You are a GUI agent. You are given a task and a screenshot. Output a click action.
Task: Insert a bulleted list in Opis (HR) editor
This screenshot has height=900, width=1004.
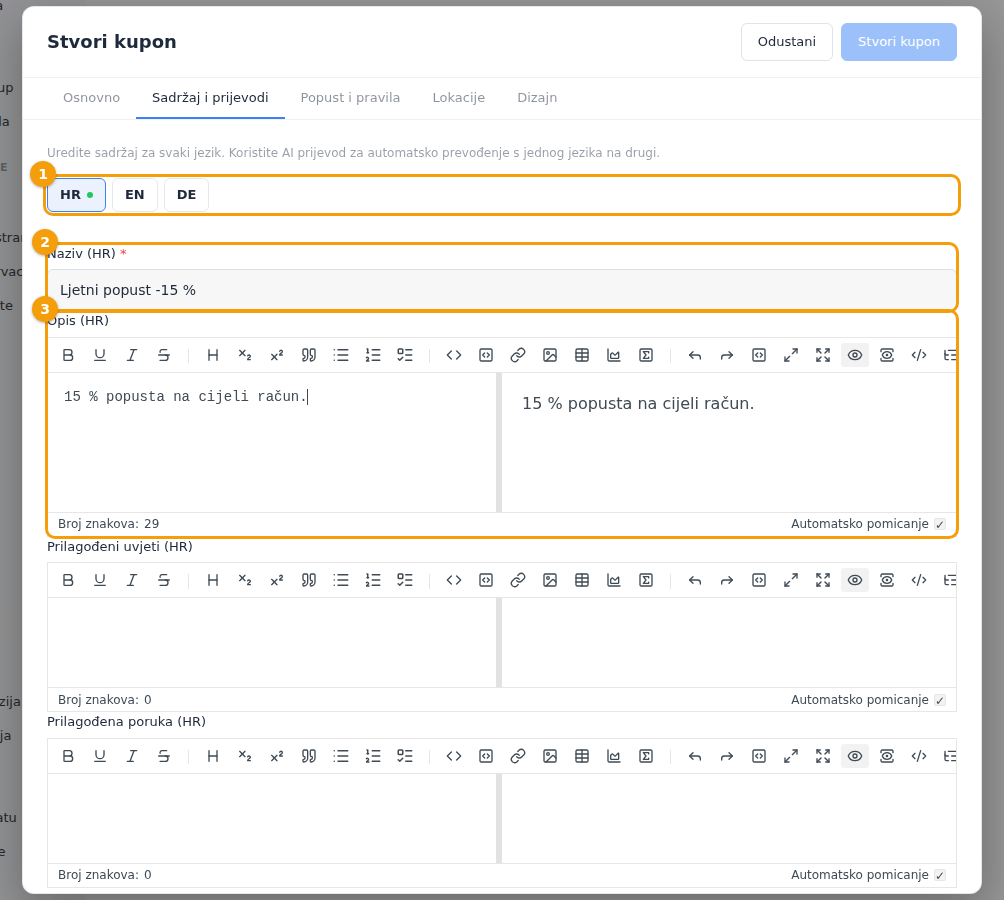pos(341,355)
